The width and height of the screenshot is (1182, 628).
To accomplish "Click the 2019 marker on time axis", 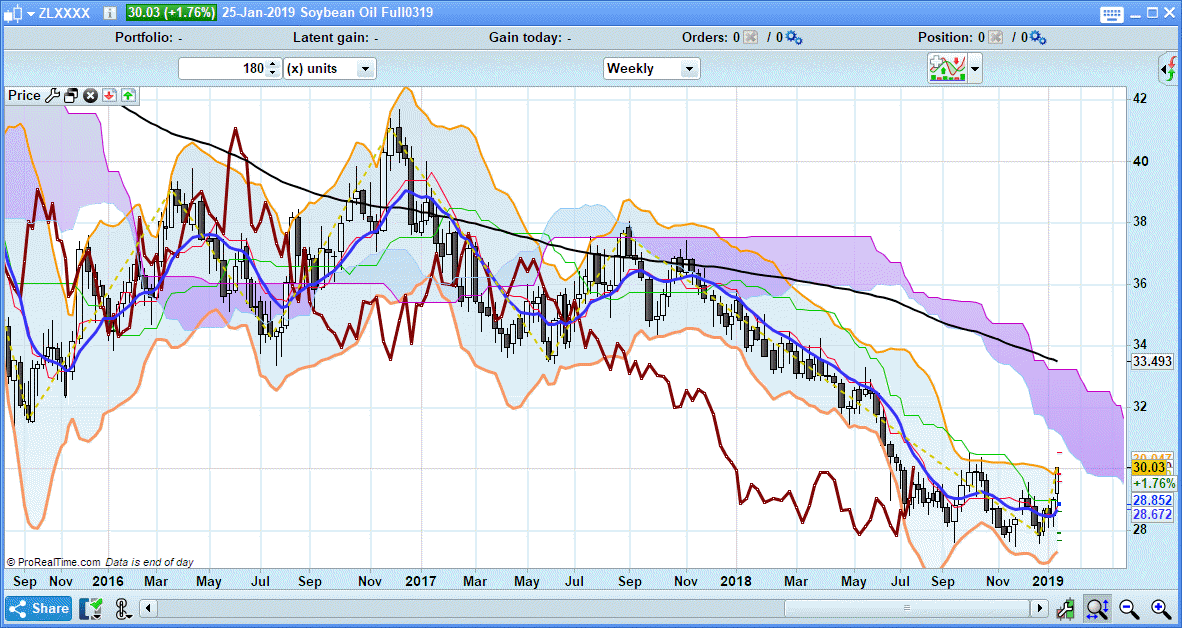I will (x=1047, y=581).
